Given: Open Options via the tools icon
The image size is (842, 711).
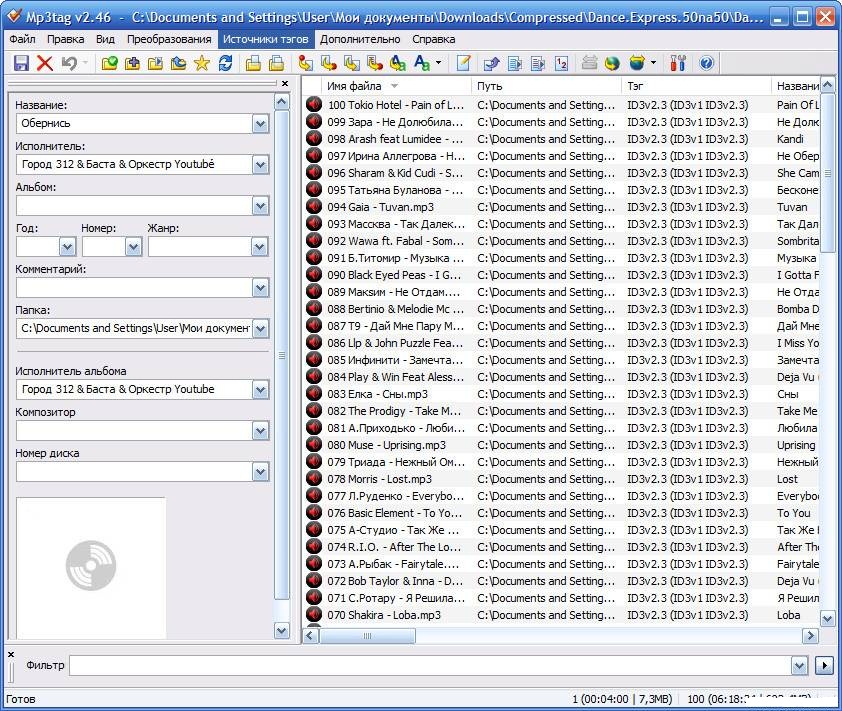Looking at the screenshot, I should point(678,63).
